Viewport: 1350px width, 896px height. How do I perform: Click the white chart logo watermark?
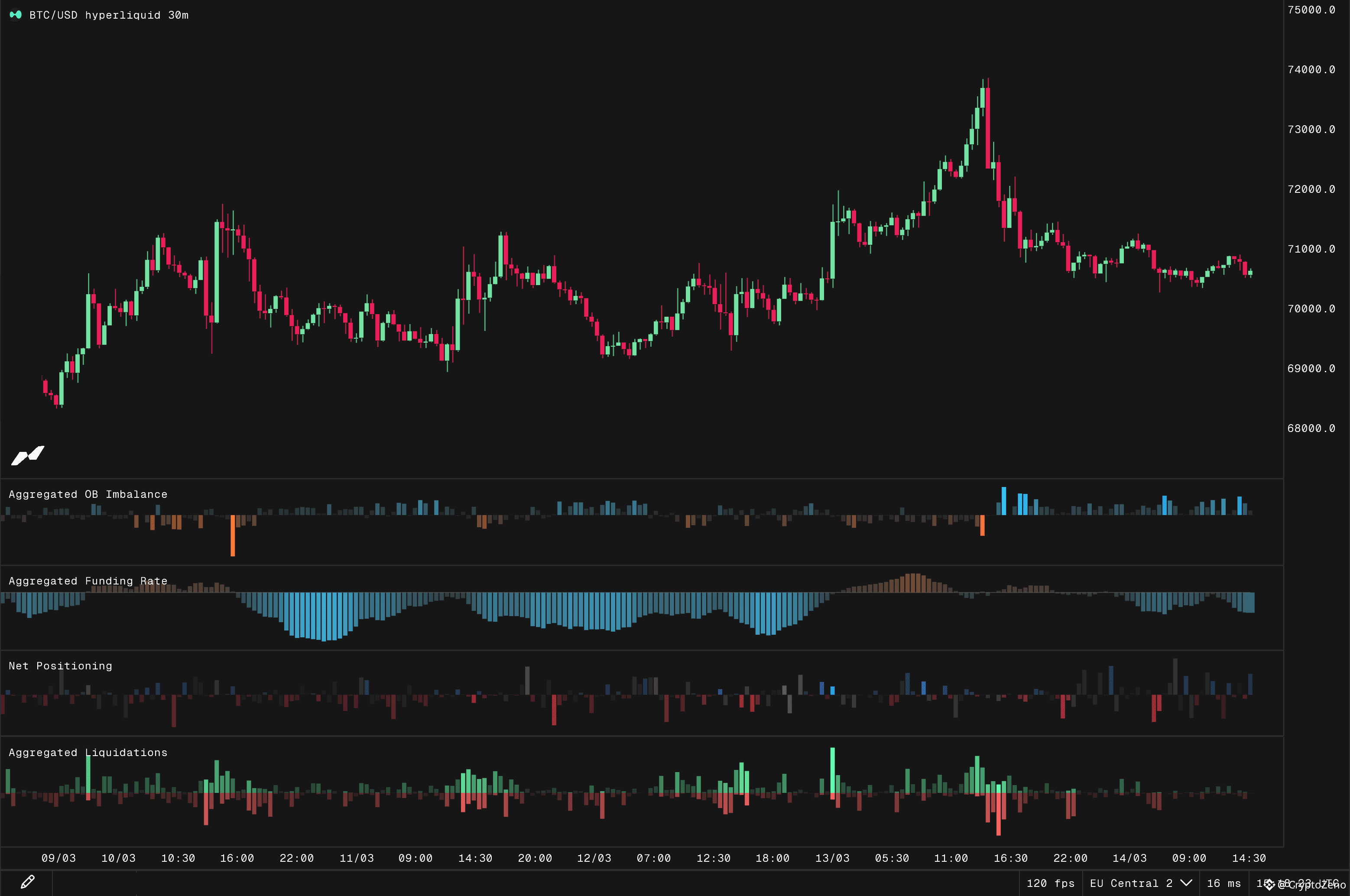28,455
